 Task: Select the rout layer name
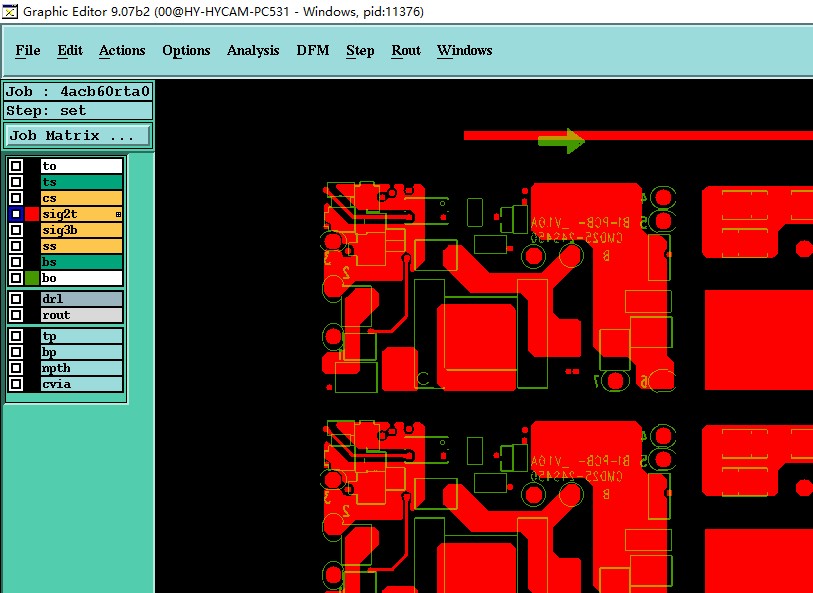coord(81,315)
